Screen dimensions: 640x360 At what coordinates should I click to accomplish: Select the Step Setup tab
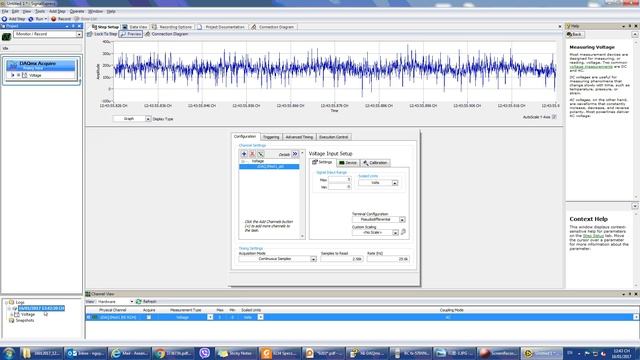pos(105,27)
